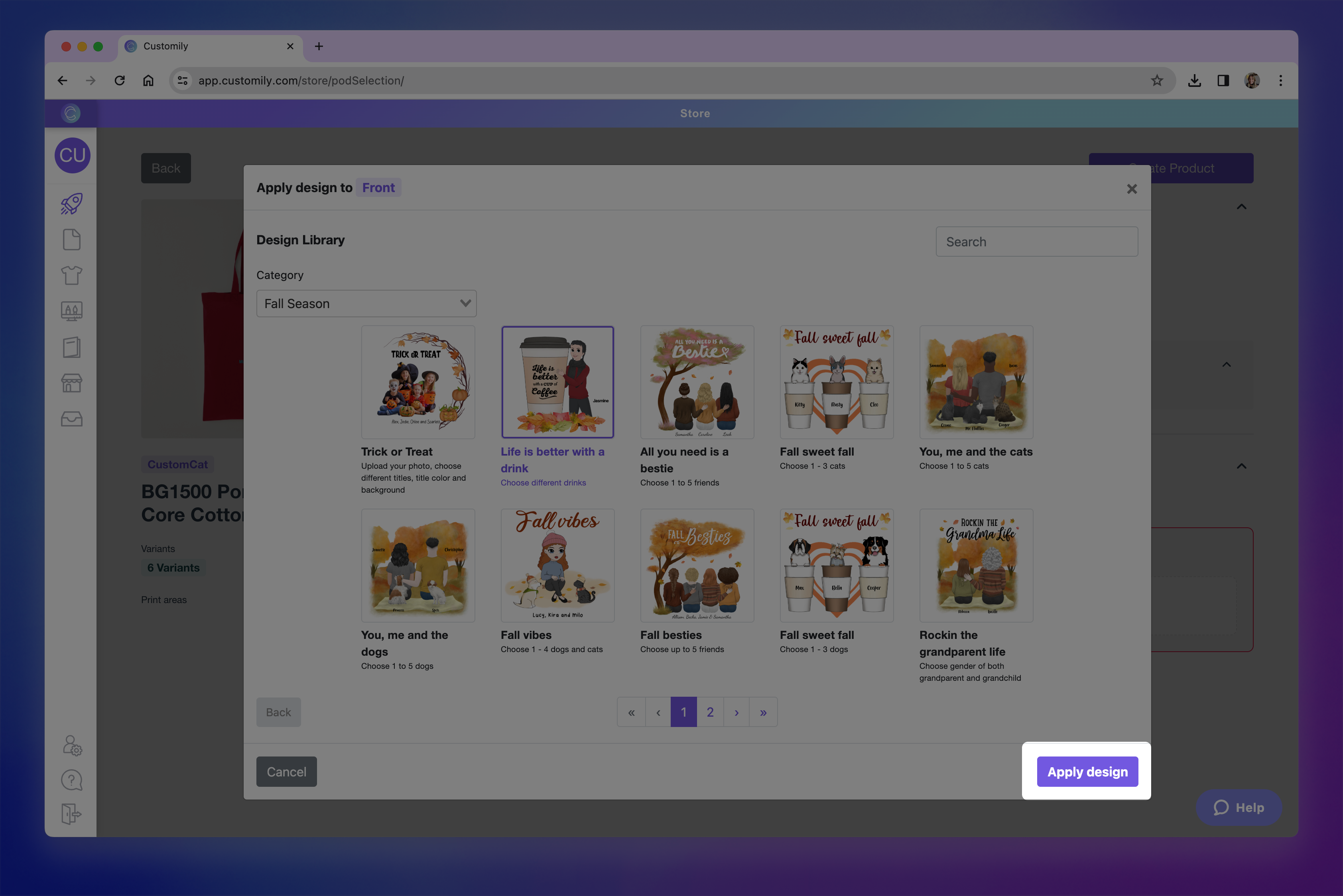This screenshot has height=896, width=1343.
Task: Open the T-shirt products sidebar icon
Action: pyautogui.click(x=71, y=275)
